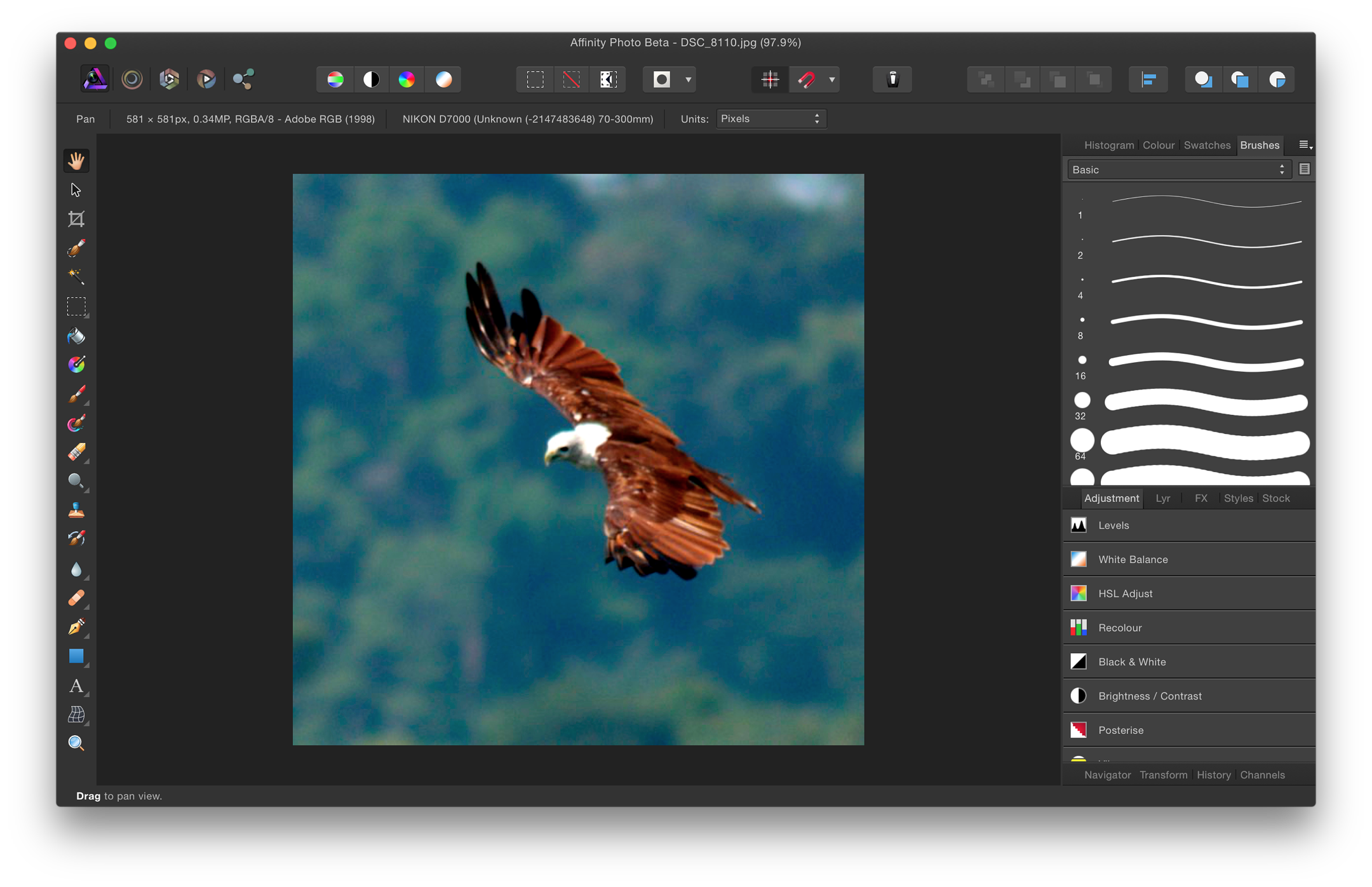The image size is (1372, 887).
Task: Apply Auto Levels
Action: click(x=335, y=79)
